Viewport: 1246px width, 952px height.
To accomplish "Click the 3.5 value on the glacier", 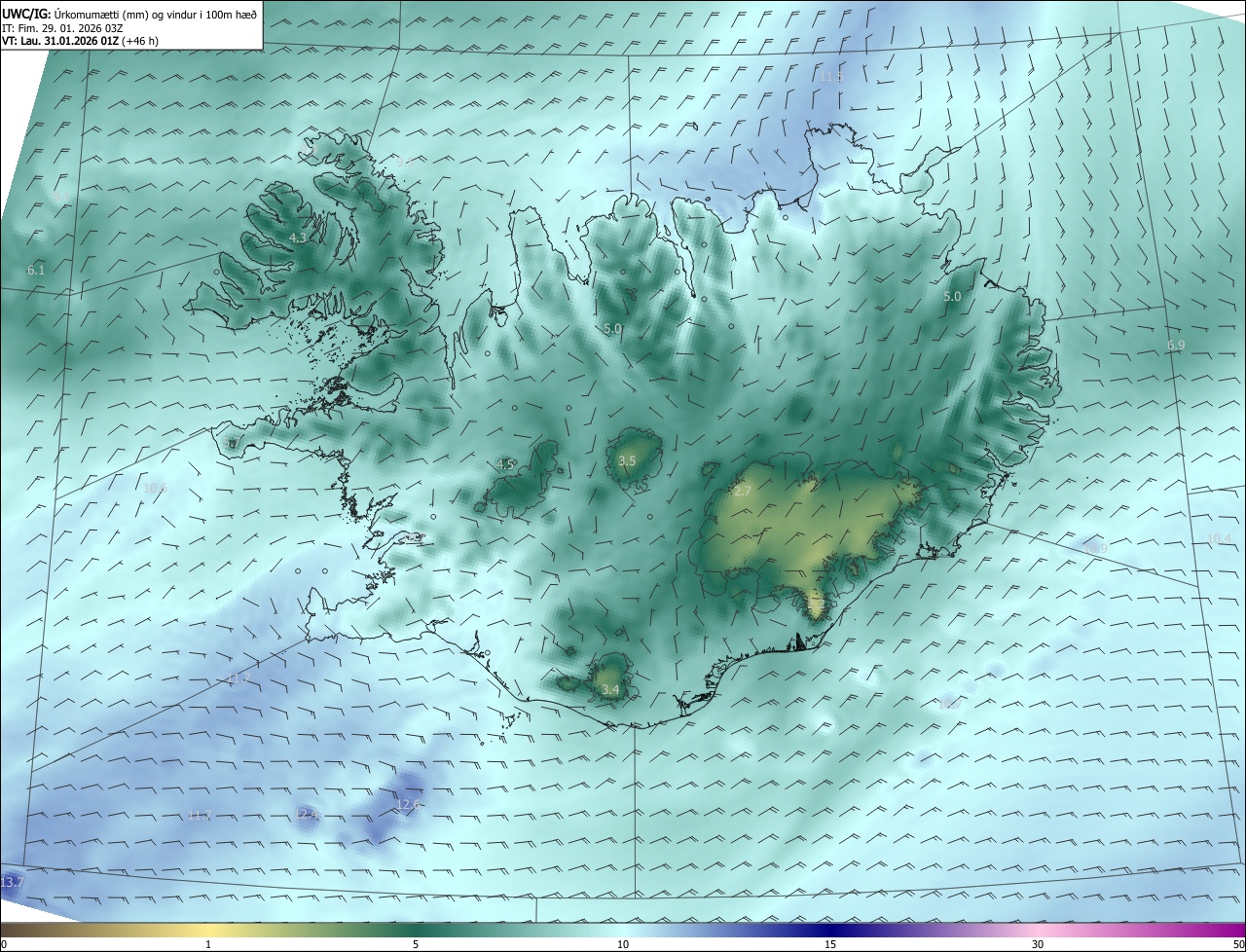I will 627,460.
